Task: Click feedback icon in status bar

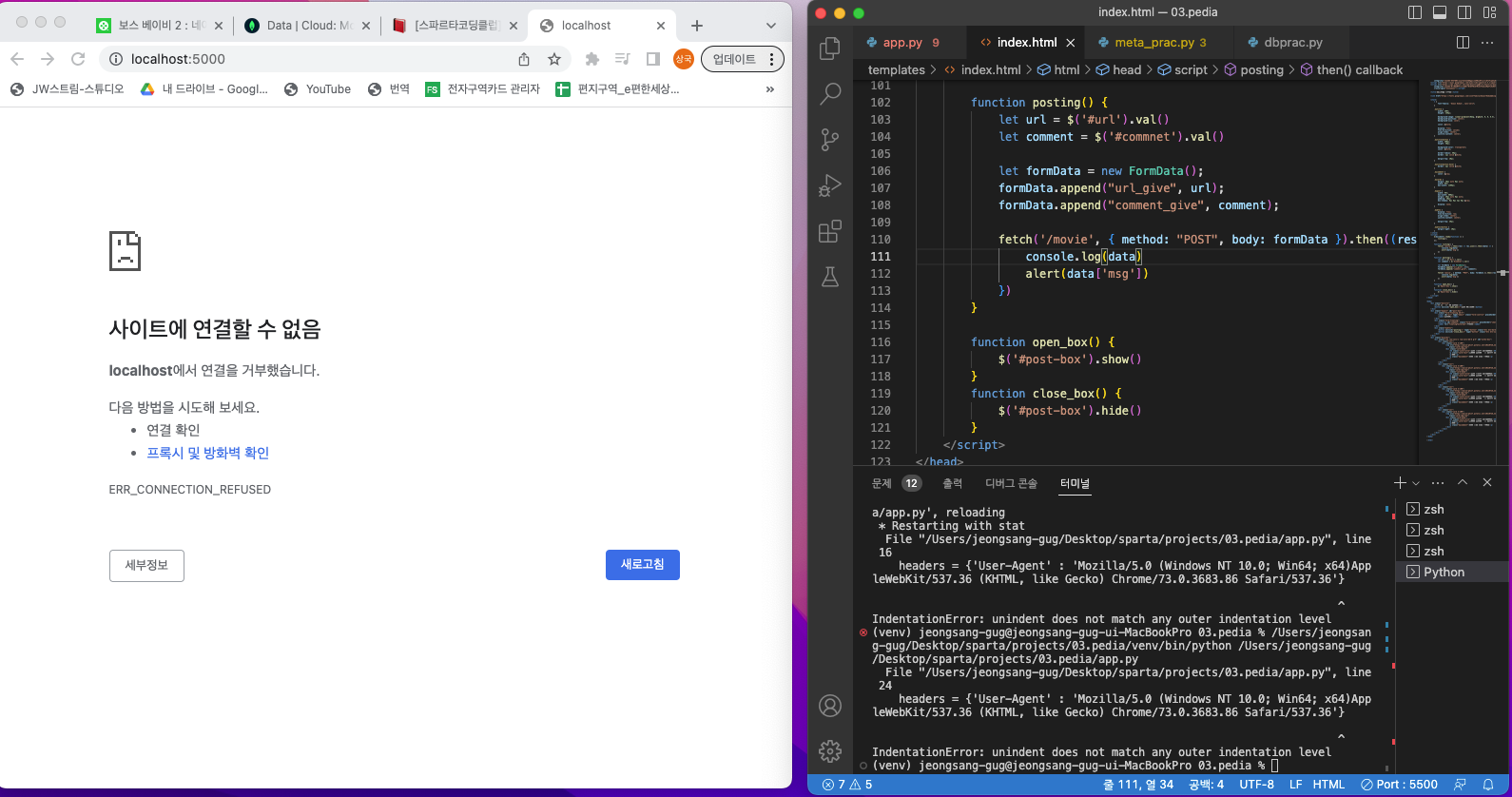Action: point(1460,785)
